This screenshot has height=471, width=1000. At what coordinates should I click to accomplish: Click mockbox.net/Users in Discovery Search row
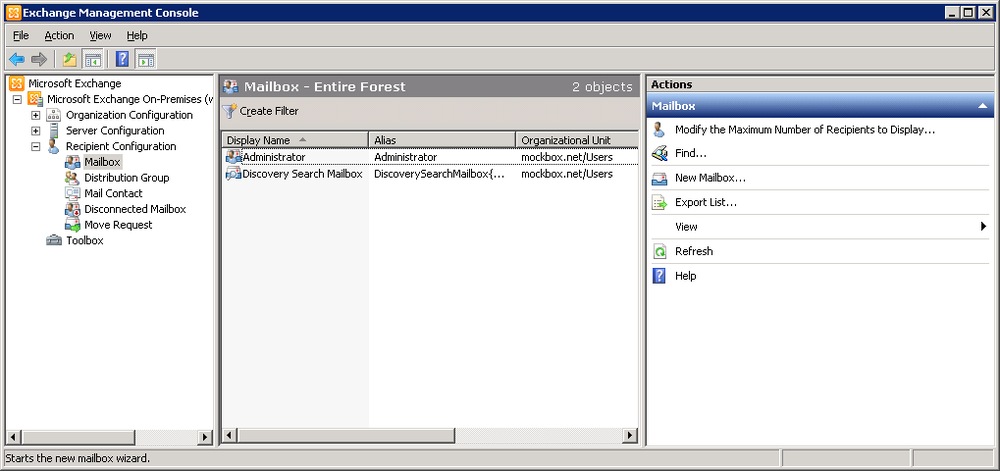coord(567,173)
